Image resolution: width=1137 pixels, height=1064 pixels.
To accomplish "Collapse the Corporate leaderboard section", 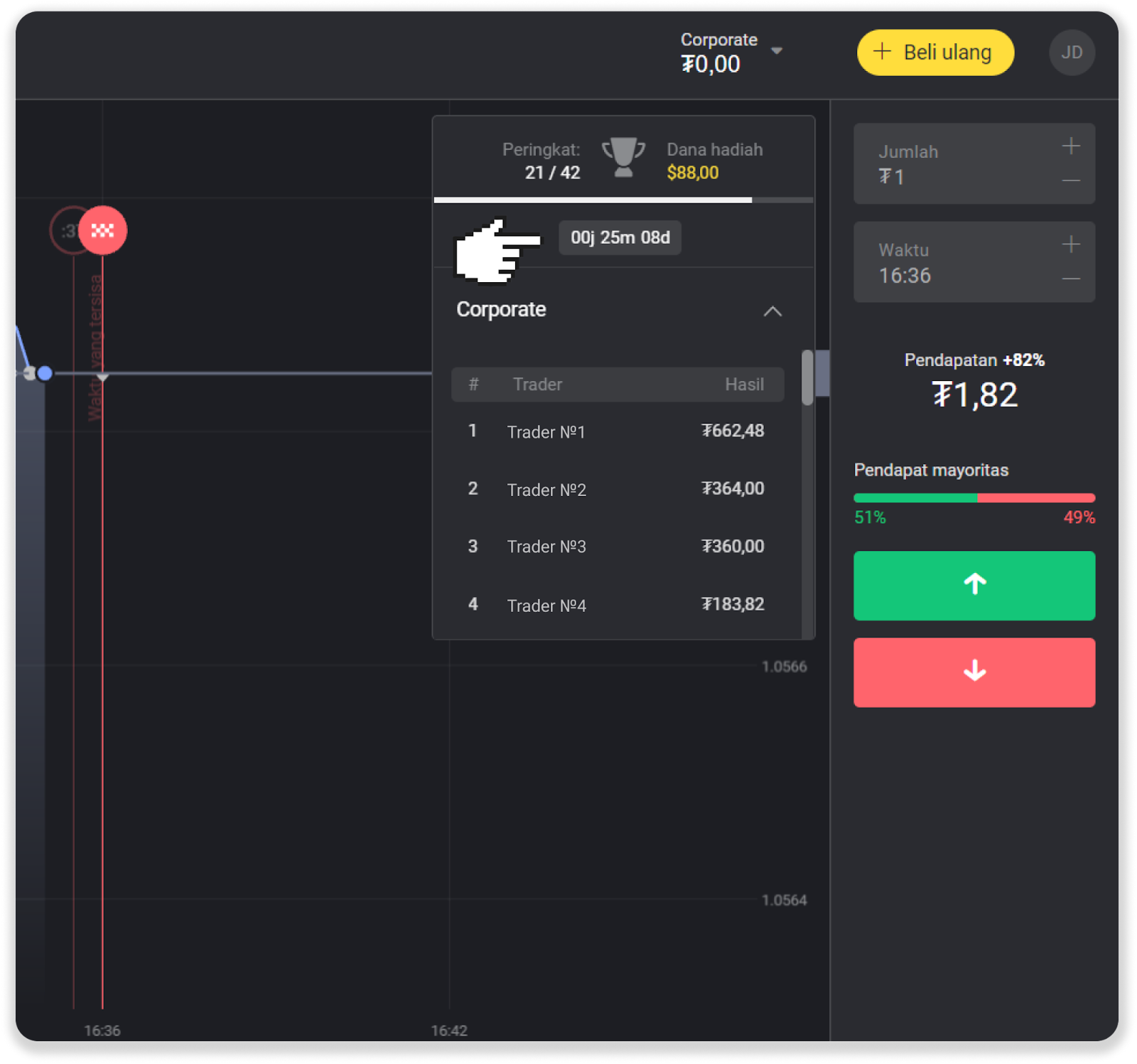I will point(772,311).
